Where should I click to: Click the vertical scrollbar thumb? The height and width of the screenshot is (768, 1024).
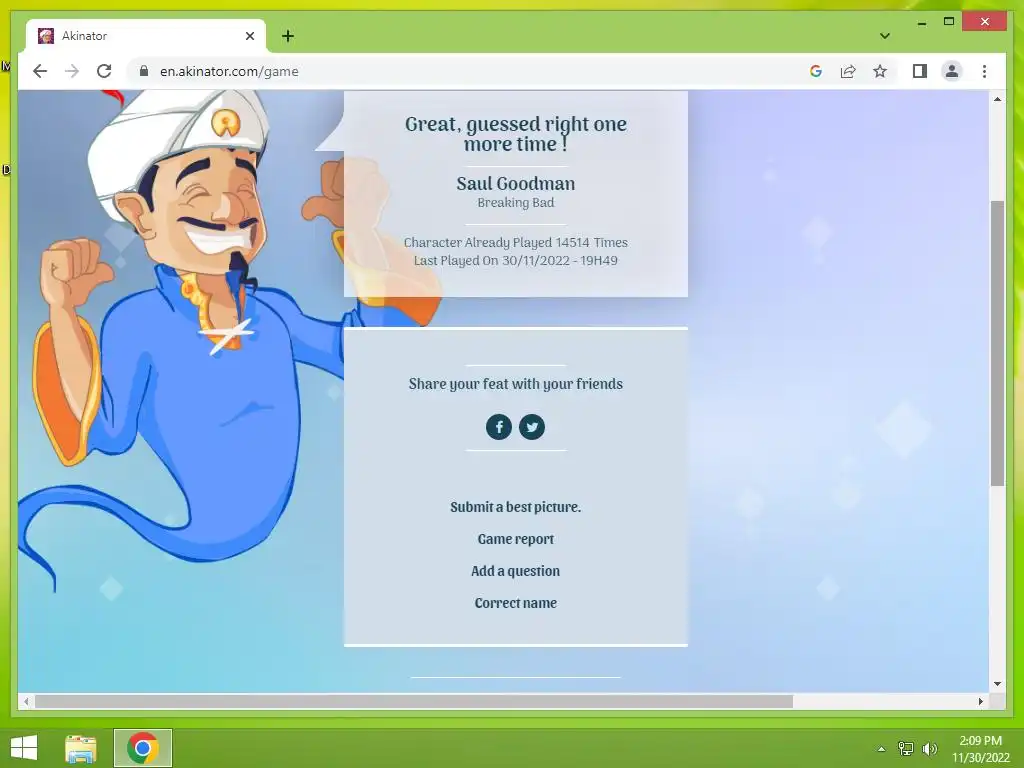click(x=997, y=344)
